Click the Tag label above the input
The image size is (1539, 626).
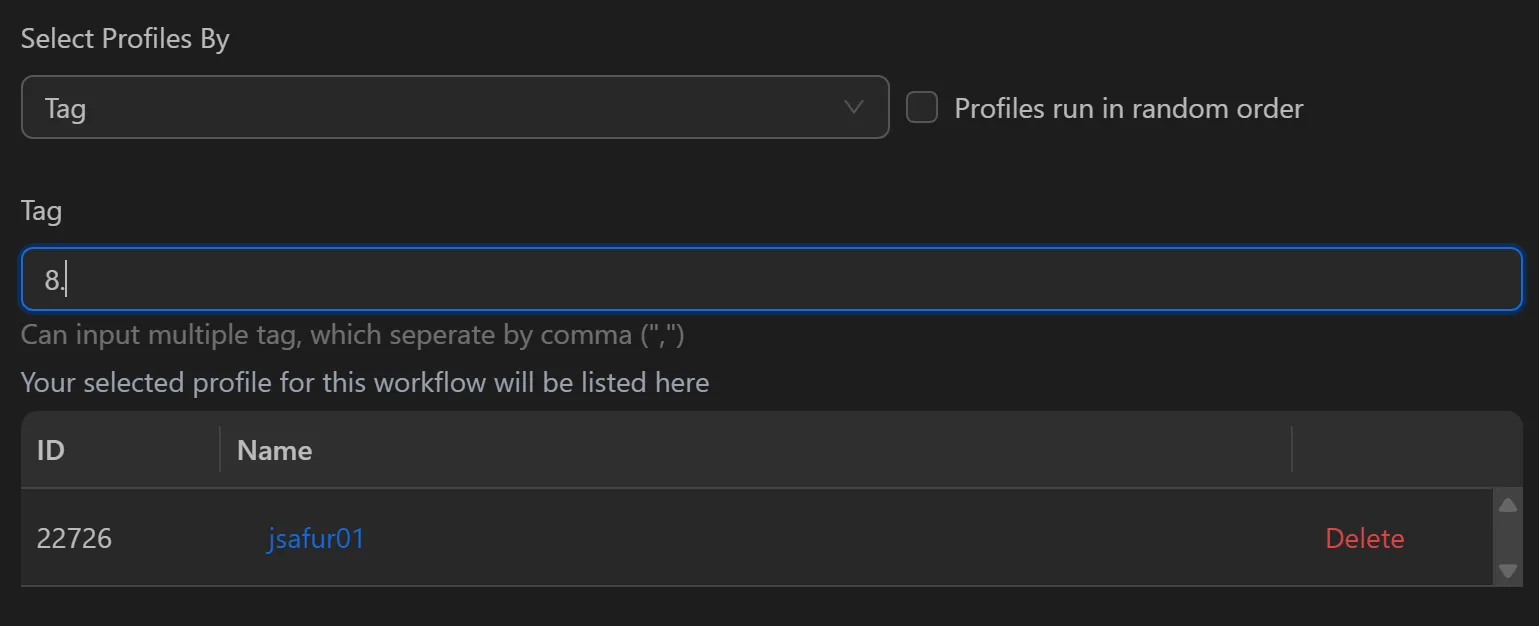pos(41,210)
